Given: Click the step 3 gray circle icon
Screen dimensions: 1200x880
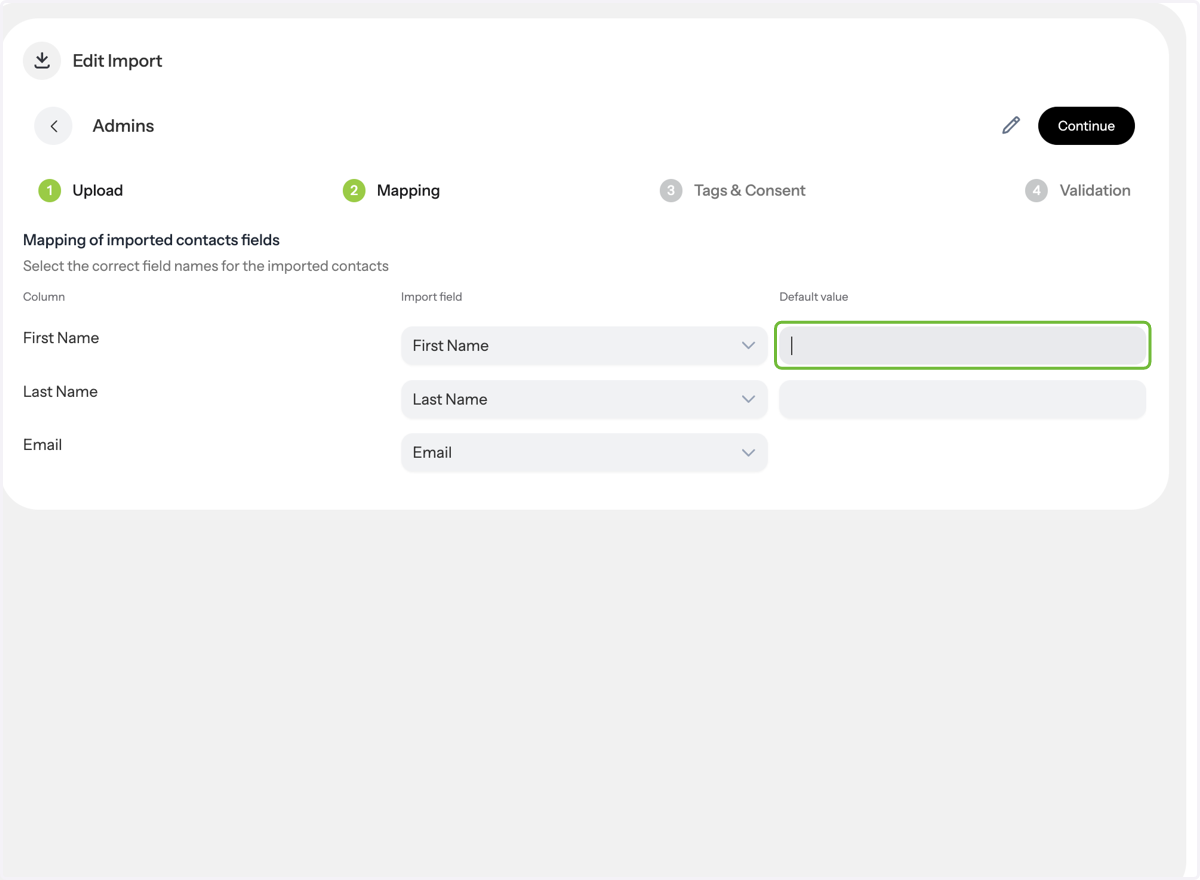Looking at the screenshot, I should pyautogui.click(x=671, y=190).
